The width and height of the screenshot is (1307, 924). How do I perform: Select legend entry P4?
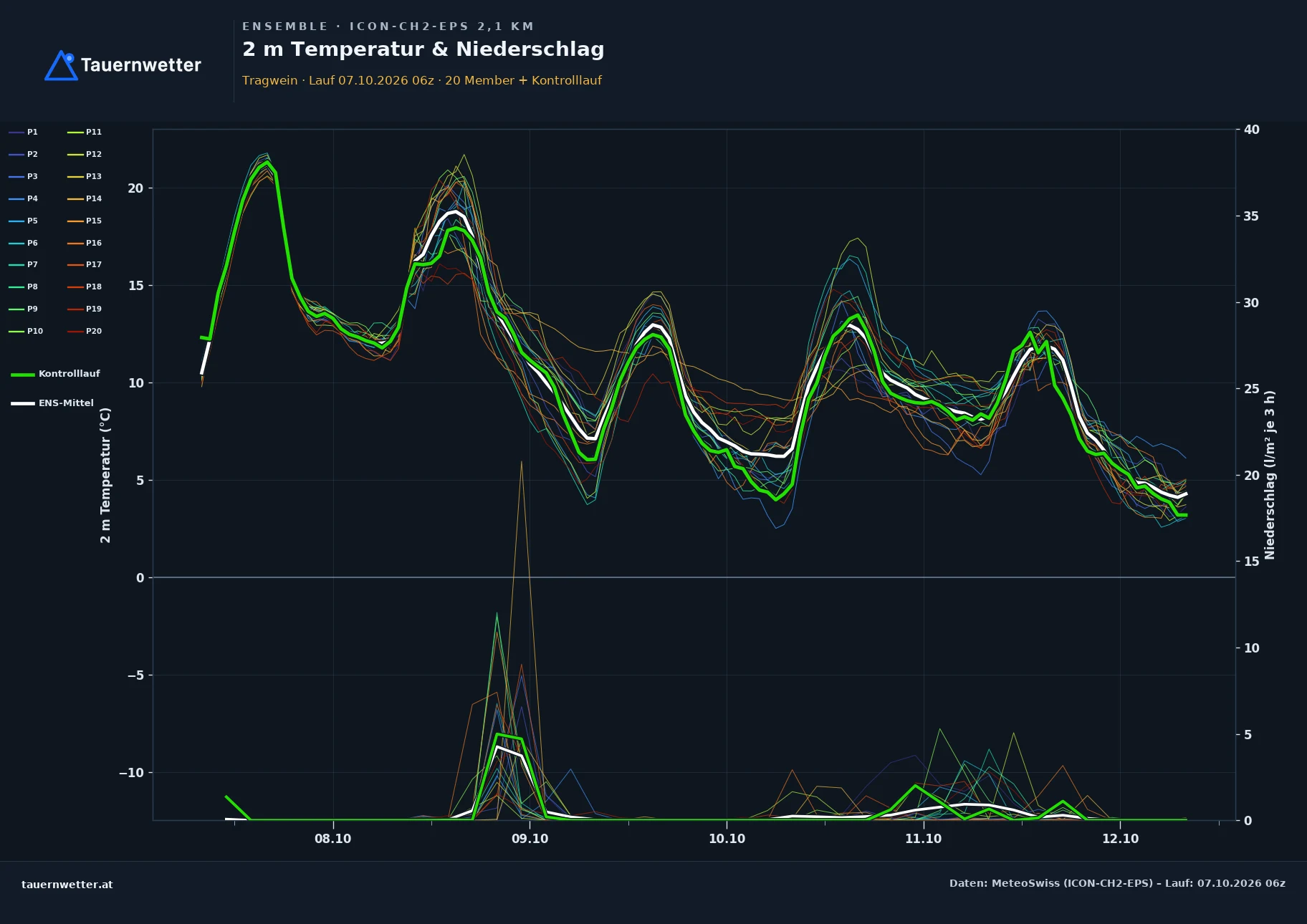click(x=24, y=198)
